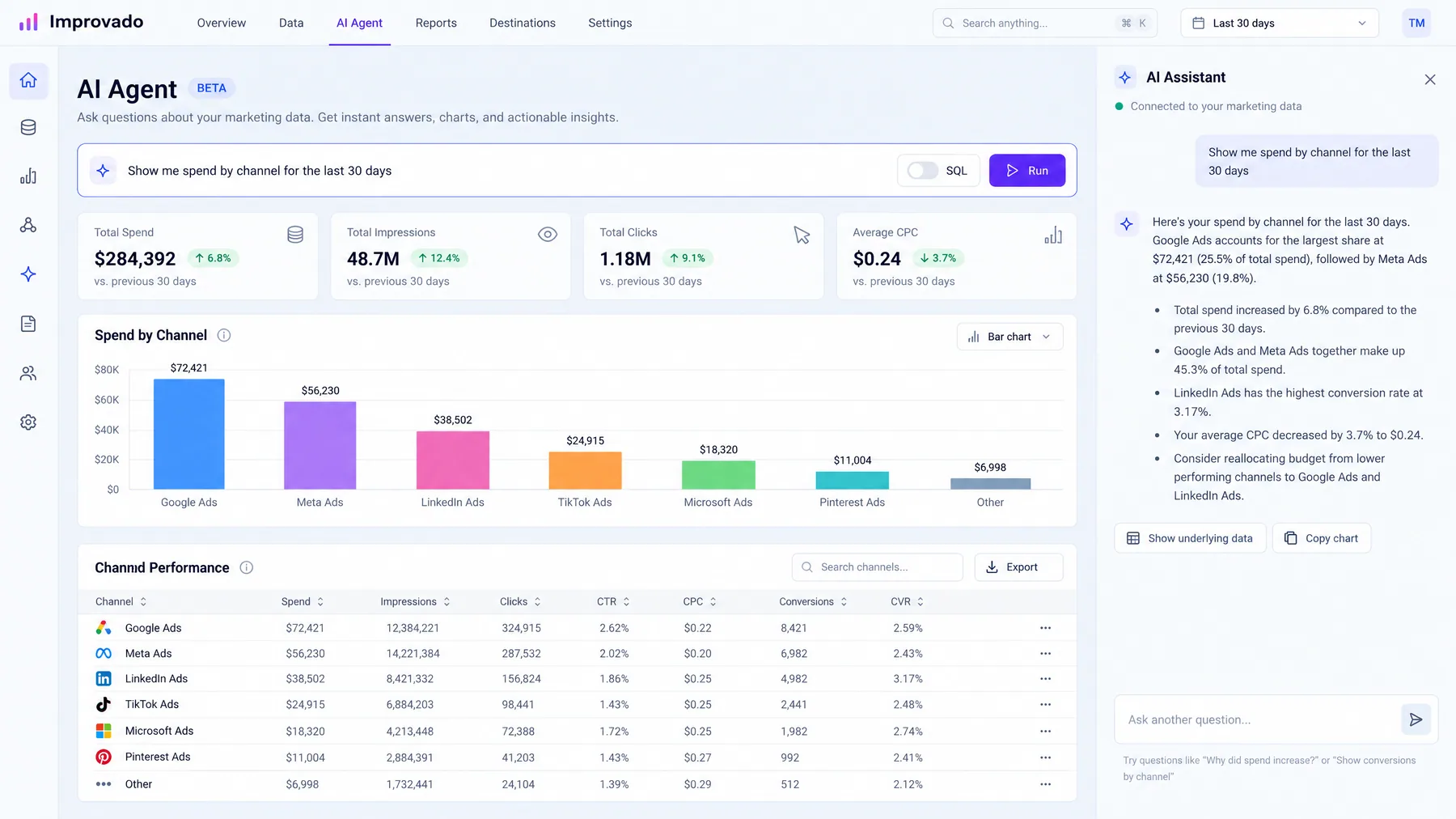The width and height of the screenshot is (1456, 819).
Task: Open the Home icon in the sidebar
Action: [x=28, y=80]
